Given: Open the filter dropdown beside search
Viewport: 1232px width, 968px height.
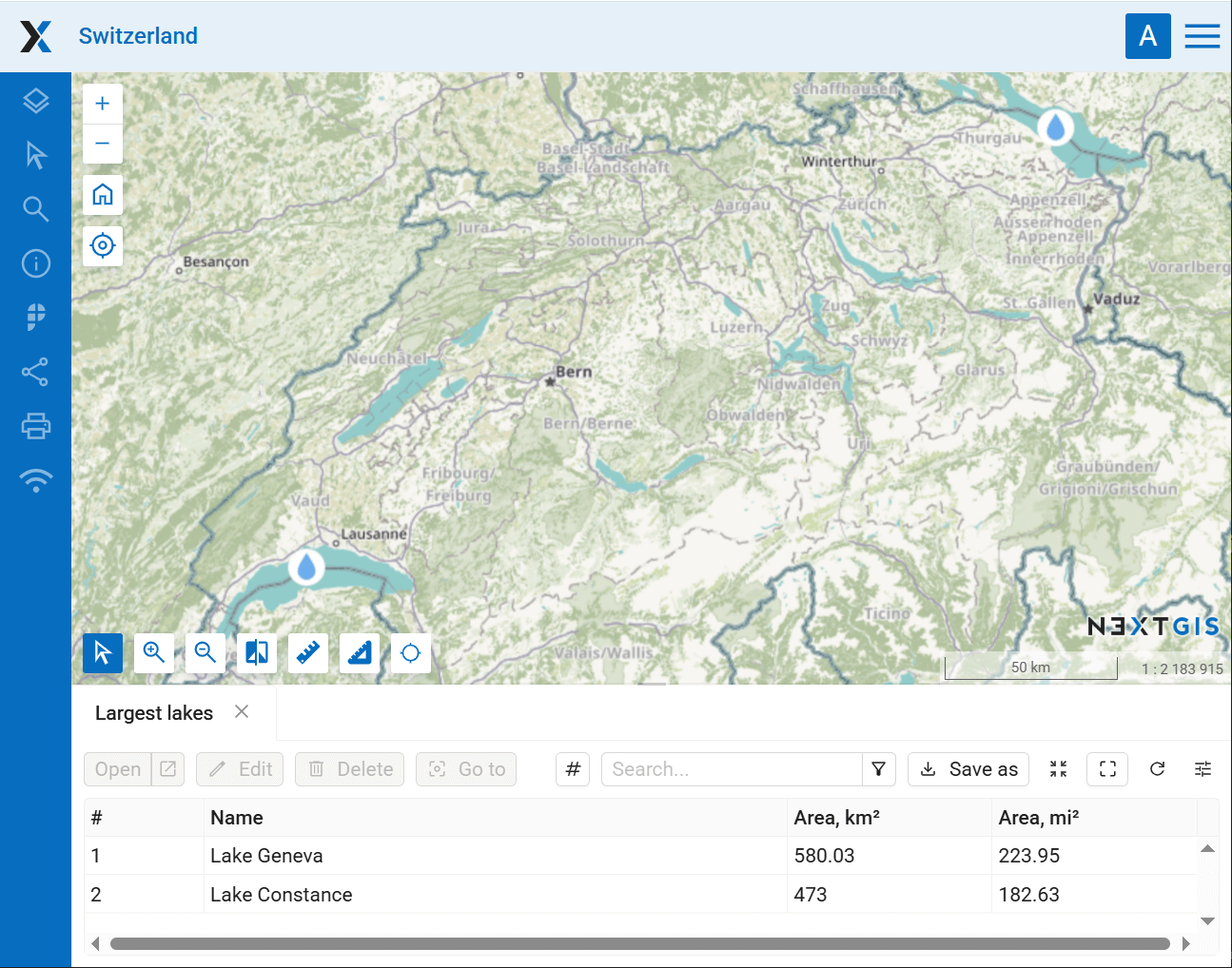Looking at the screenshot, I should pos(878,769).
